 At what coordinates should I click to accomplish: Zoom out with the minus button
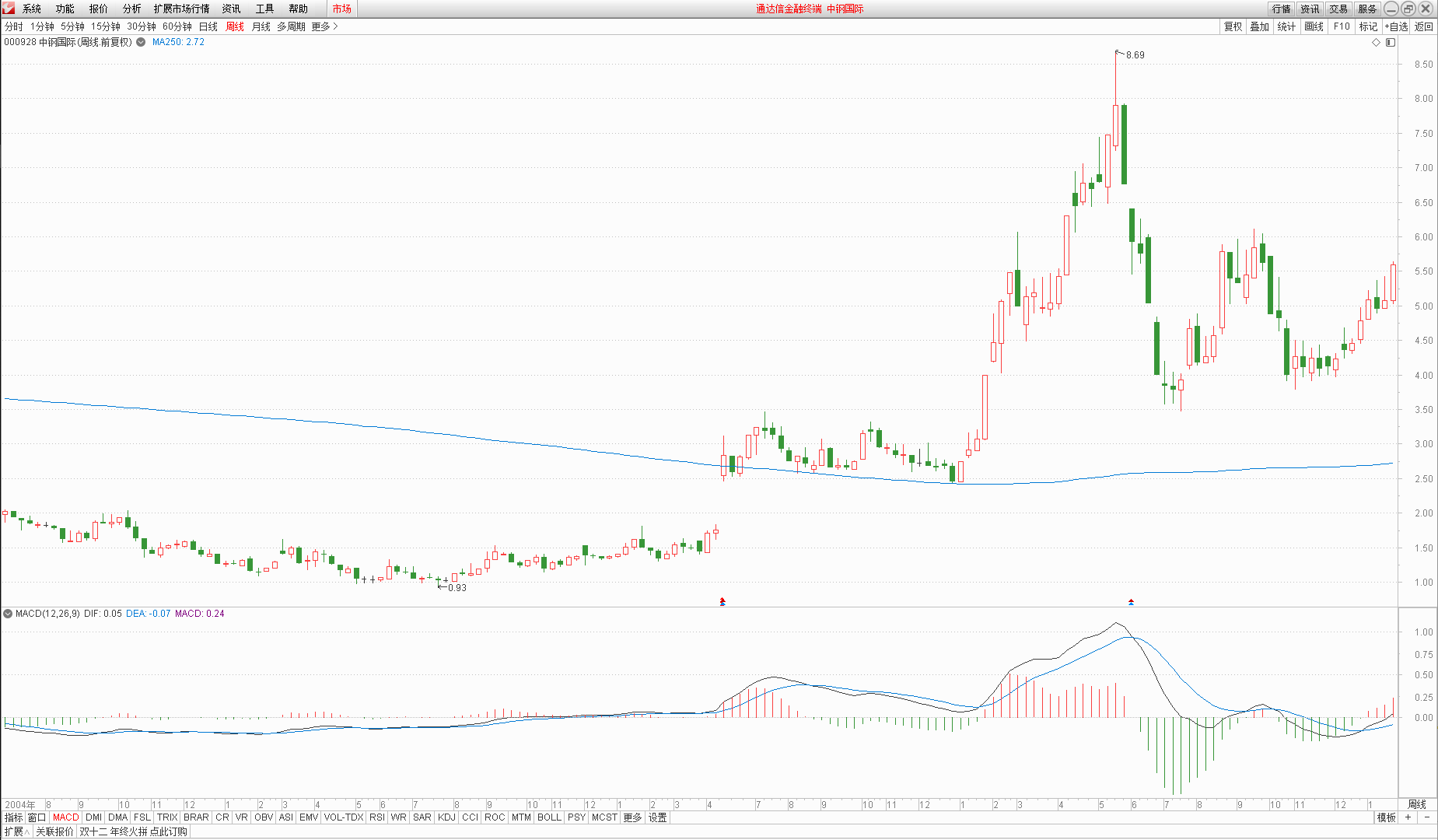(x=1427, y=817)
